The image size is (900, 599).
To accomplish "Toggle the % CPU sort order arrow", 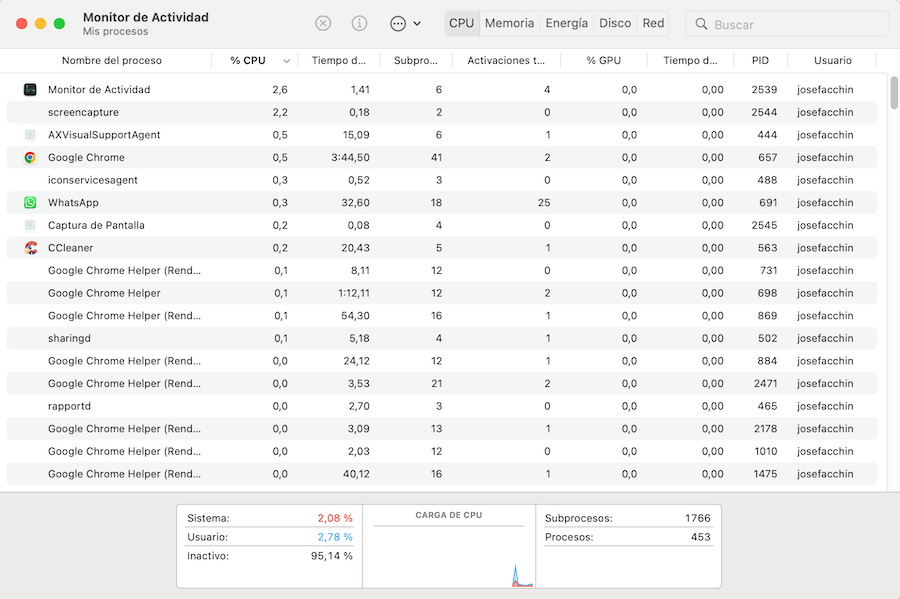I will click(286, 61).
